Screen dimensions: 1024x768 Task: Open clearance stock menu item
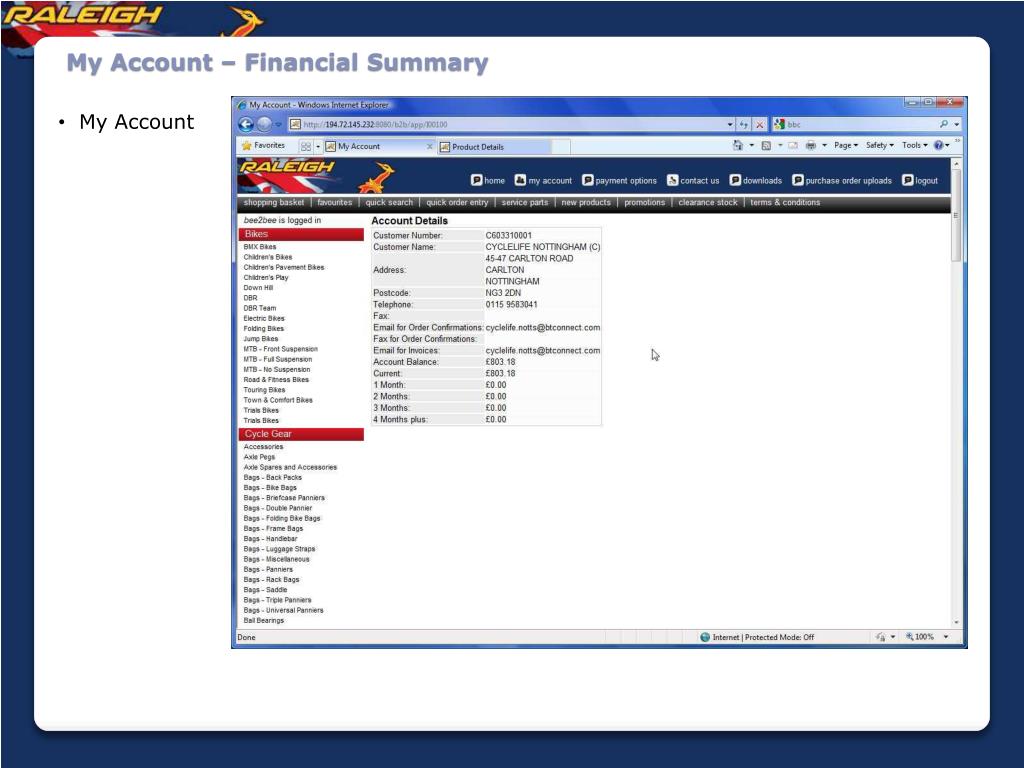click(708, 202)
